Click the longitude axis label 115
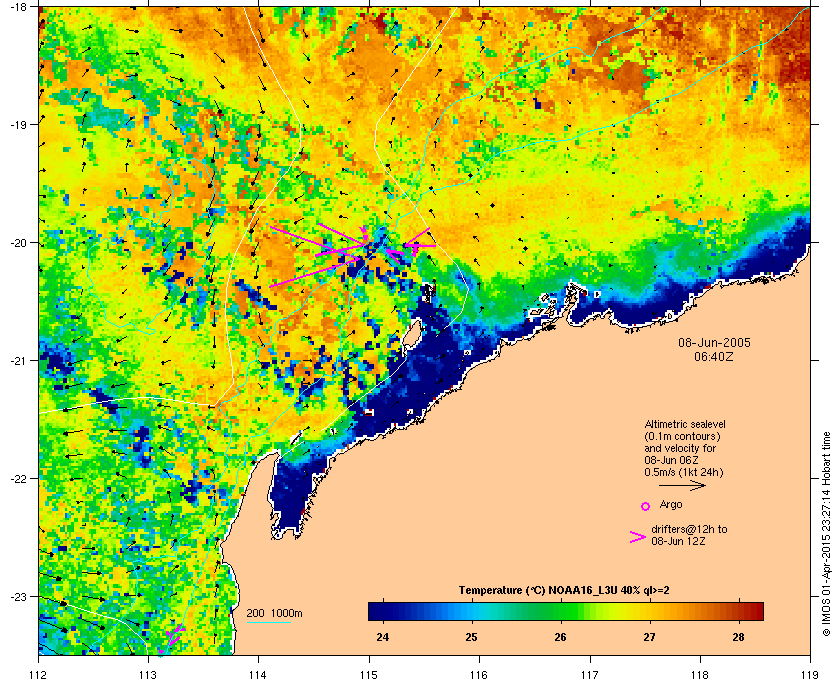Image resolution: width=840 pixels, height=680 pixels. tap(369, 675)
